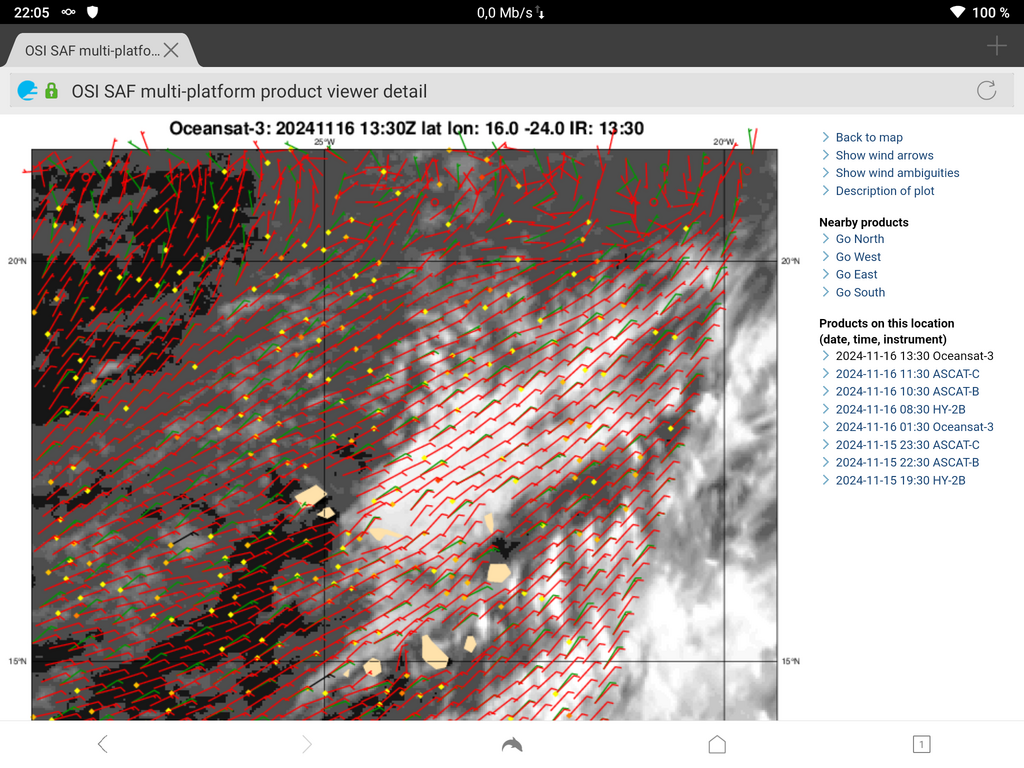Click the 100 % battery indicator
The width and height of the screenshot is (1024, 768).
click(990, 12)
